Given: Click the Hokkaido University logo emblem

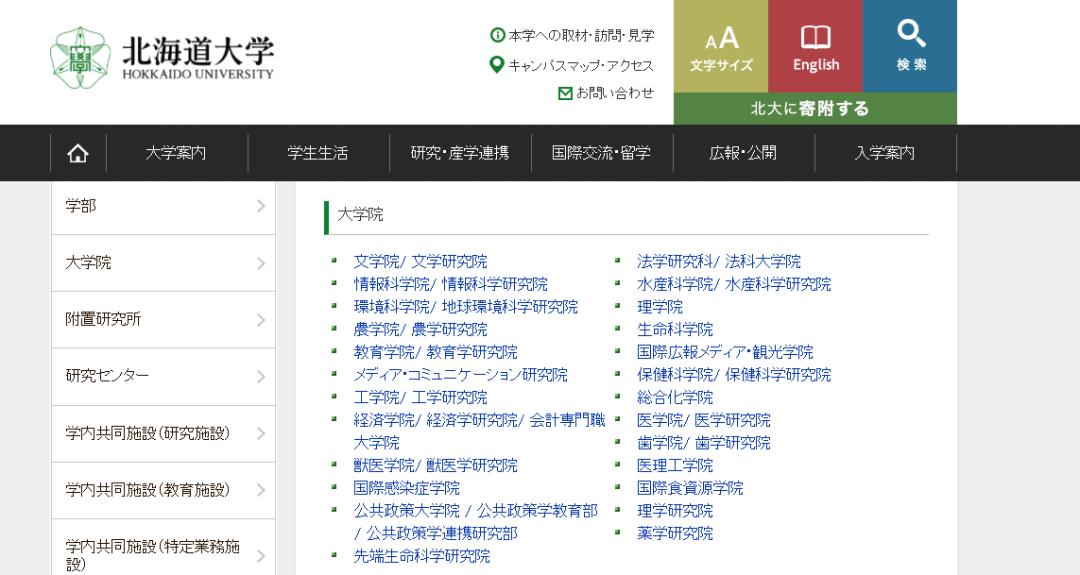Looking at the screenshot, I should click(80, 58).
